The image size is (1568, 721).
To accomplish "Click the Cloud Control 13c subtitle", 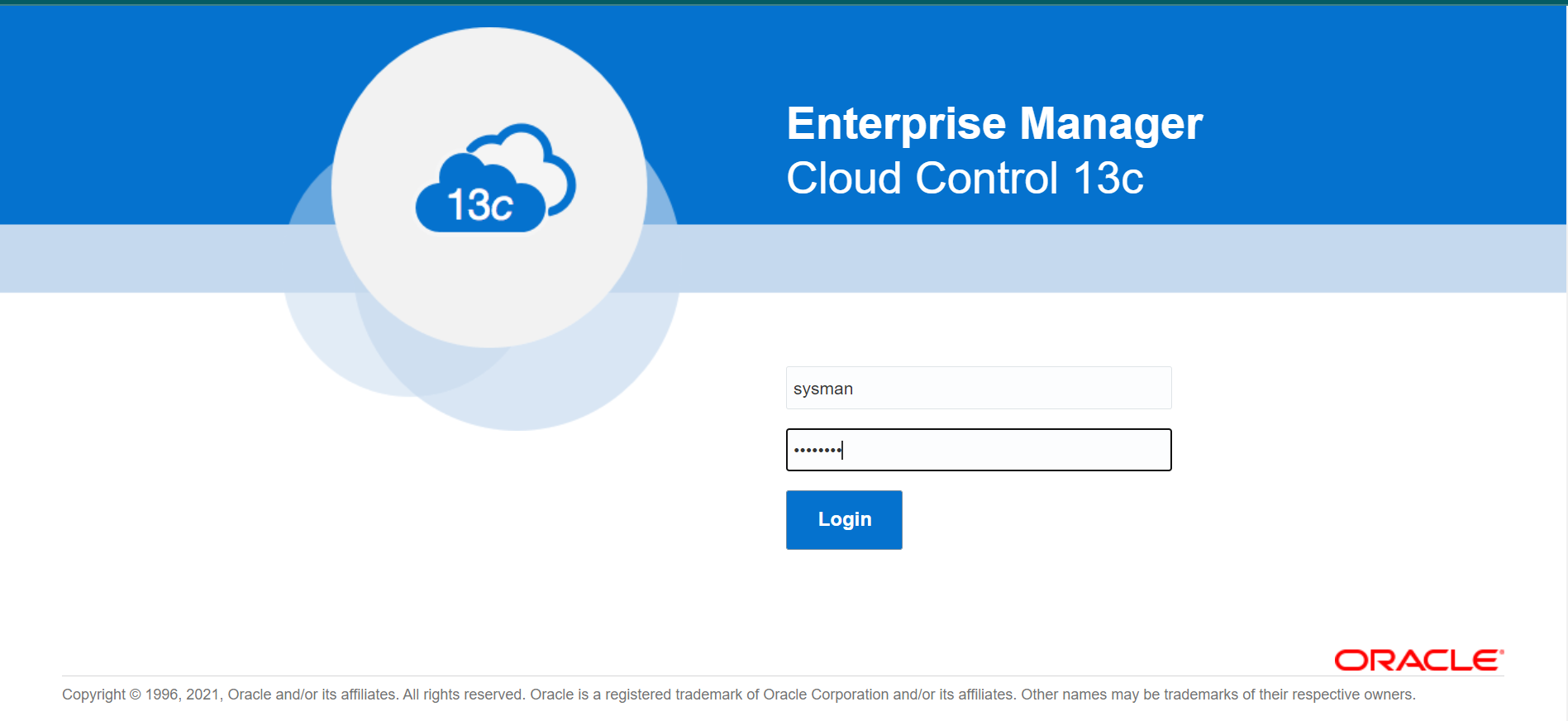I will 964,179.
